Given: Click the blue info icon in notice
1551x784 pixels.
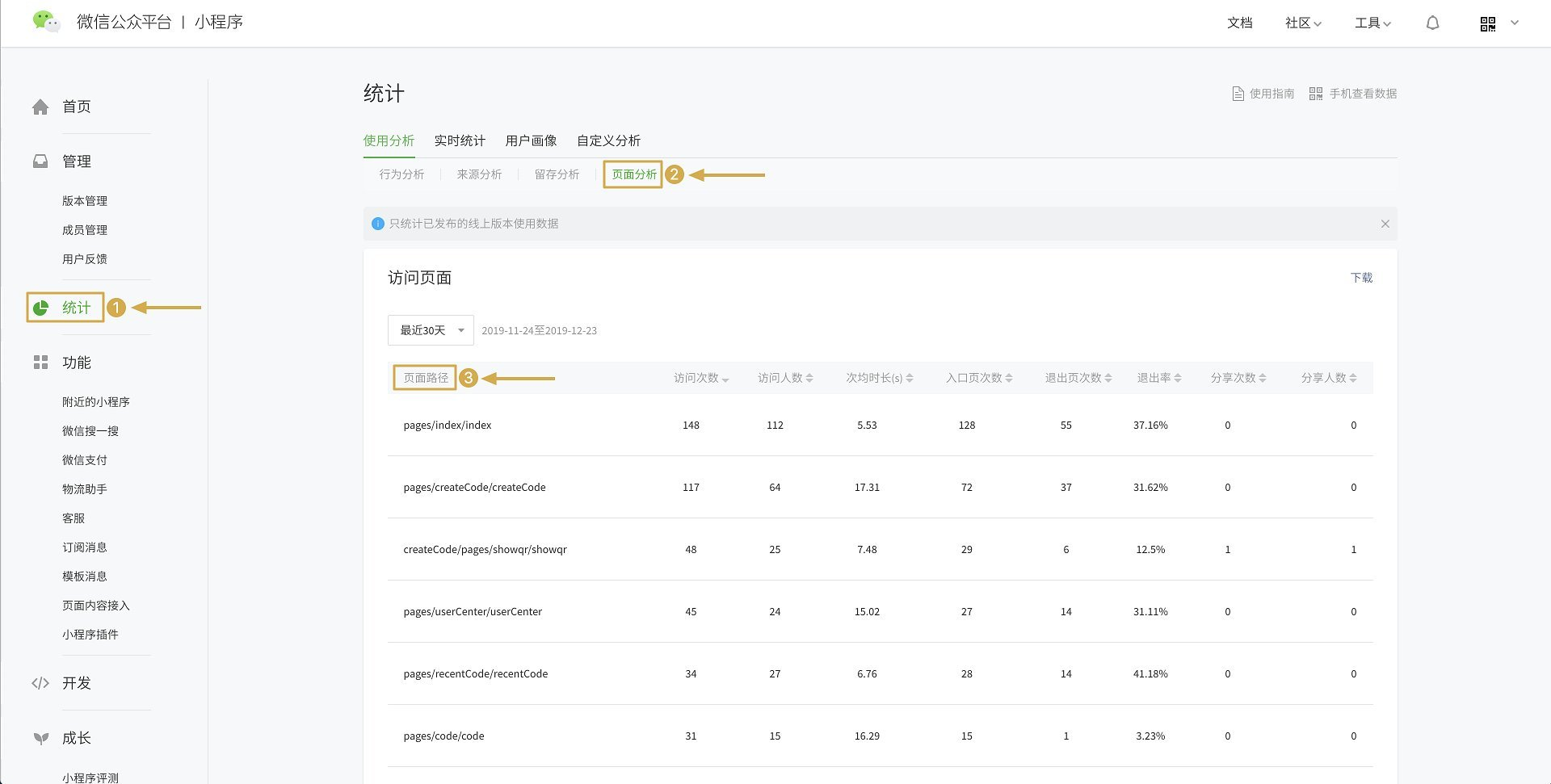Looking at the screenshot, I should pos(377,224).
